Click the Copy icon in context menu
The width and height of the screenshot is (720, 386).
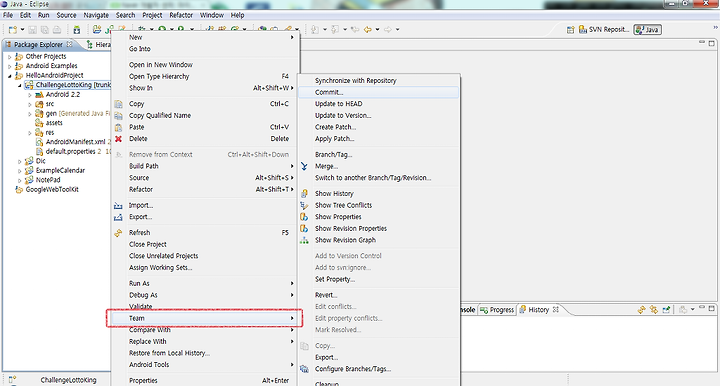tap(118, 104)
